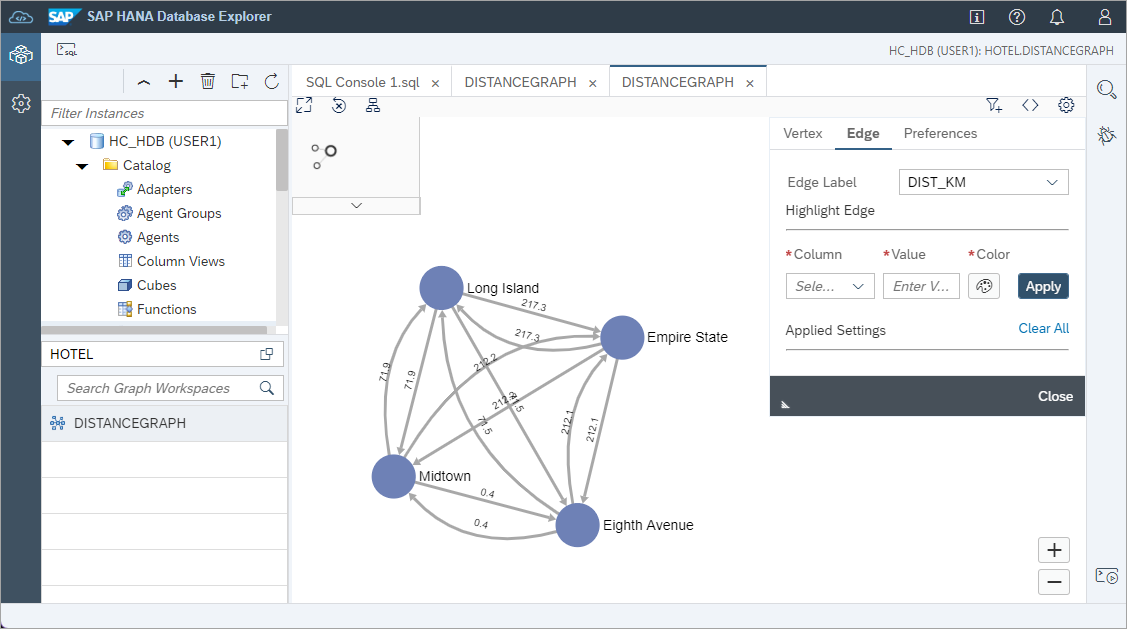The image size is (1127, 629).
Task: Open a new SQL console
Action: [67, 50]
